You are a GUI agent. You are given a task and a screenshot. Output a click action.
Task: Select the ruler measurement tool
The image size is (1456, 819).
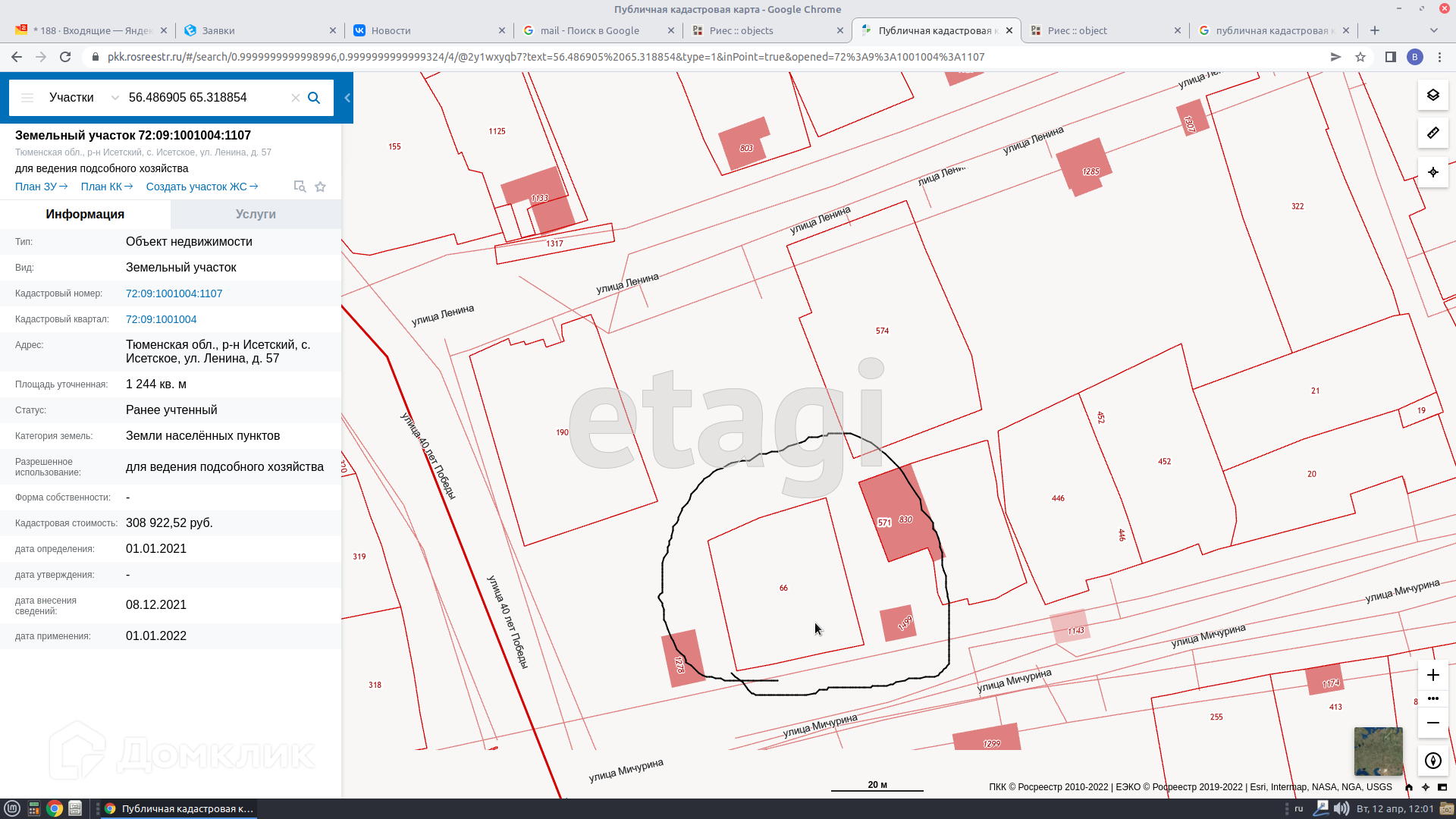point(1432,133)
